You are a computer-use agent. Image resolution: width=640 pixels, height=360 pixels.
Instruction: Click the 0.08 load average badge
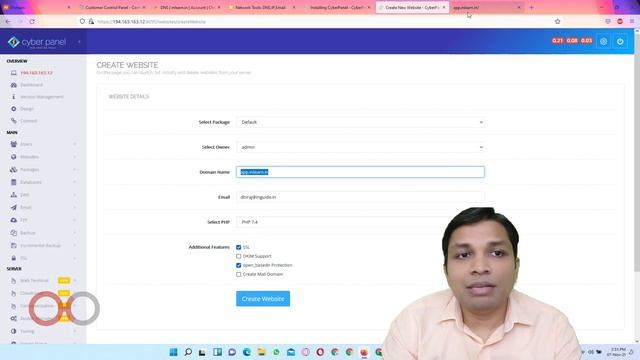(572, 40)
